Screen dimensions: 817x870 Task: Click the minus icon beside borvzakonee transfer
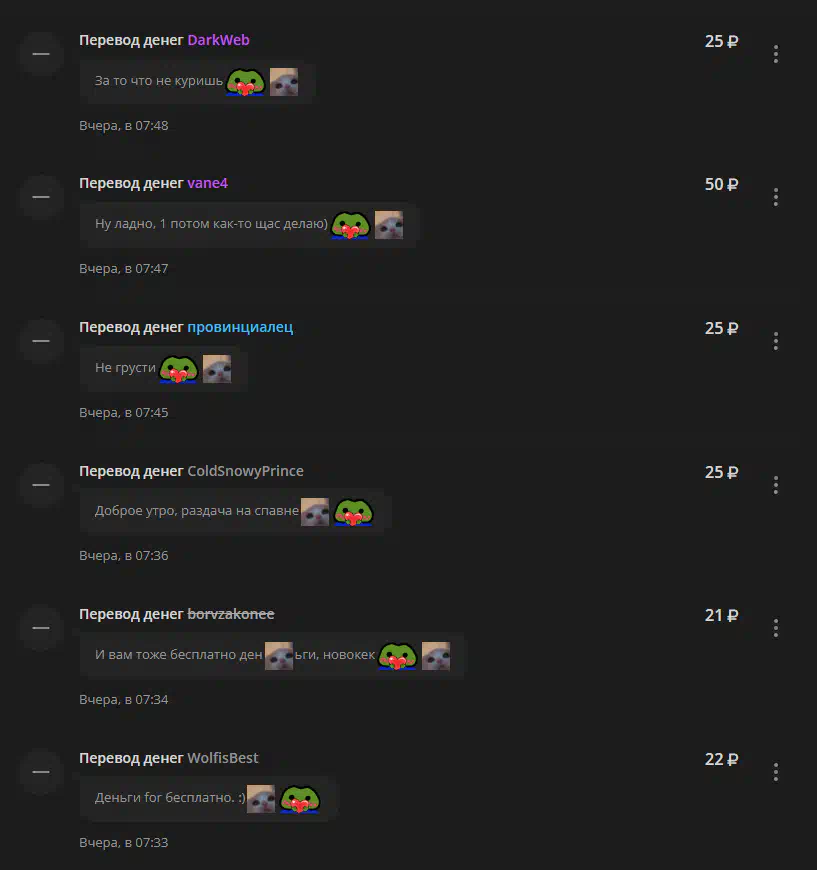(41, 628)
